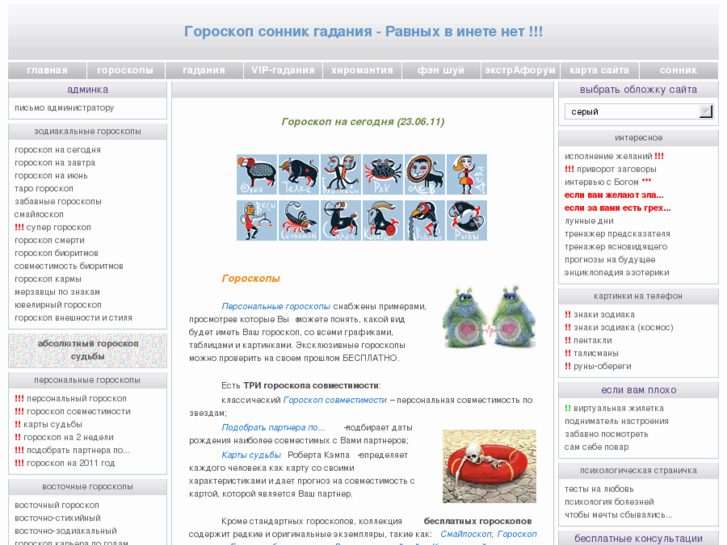Open восточный гороскоп link
Image resolution: width=727 pixels, height=545 pixels.
tap(57, 505)
